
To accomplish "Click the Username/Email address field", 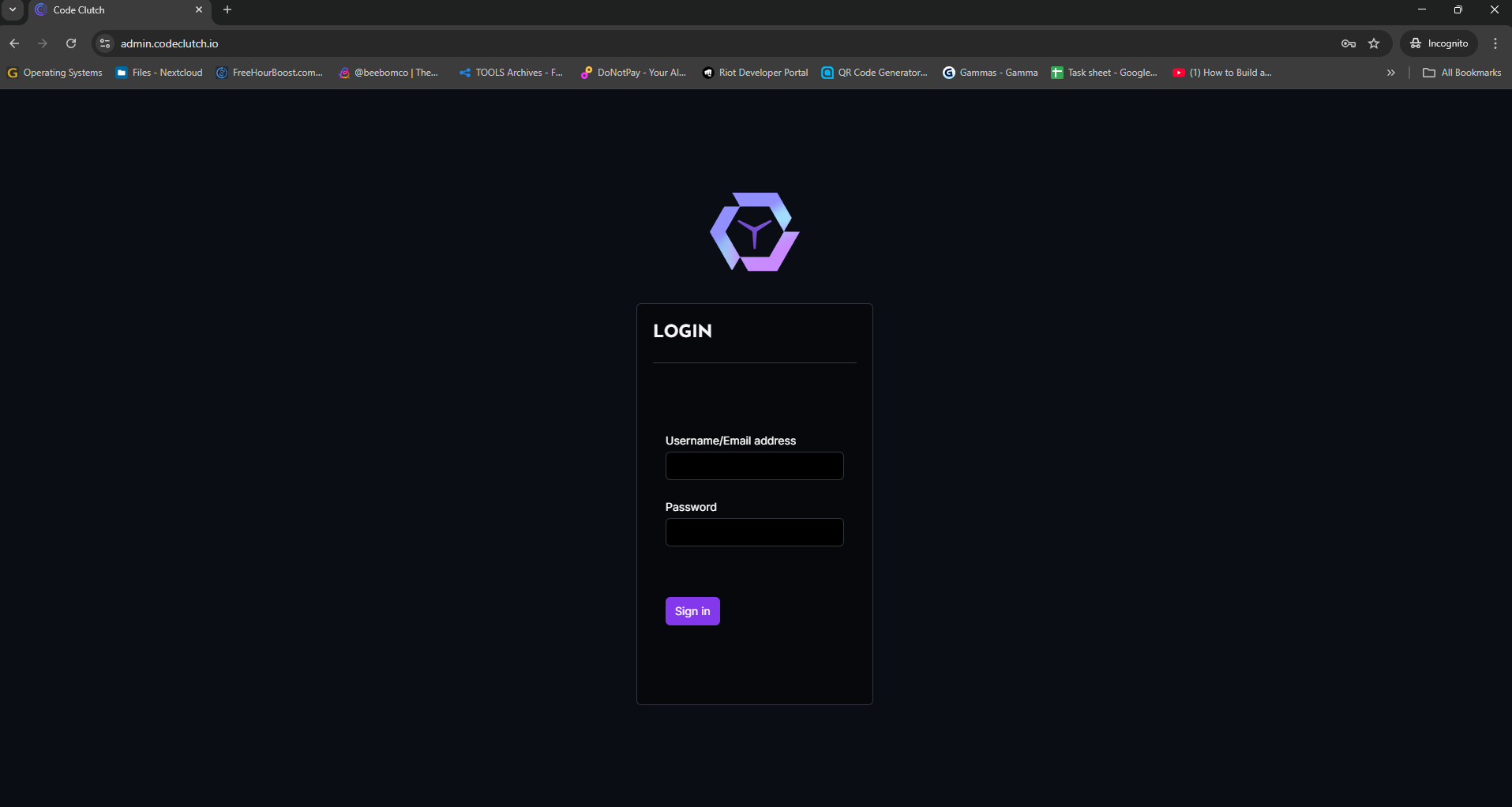I will coord(754,466).
